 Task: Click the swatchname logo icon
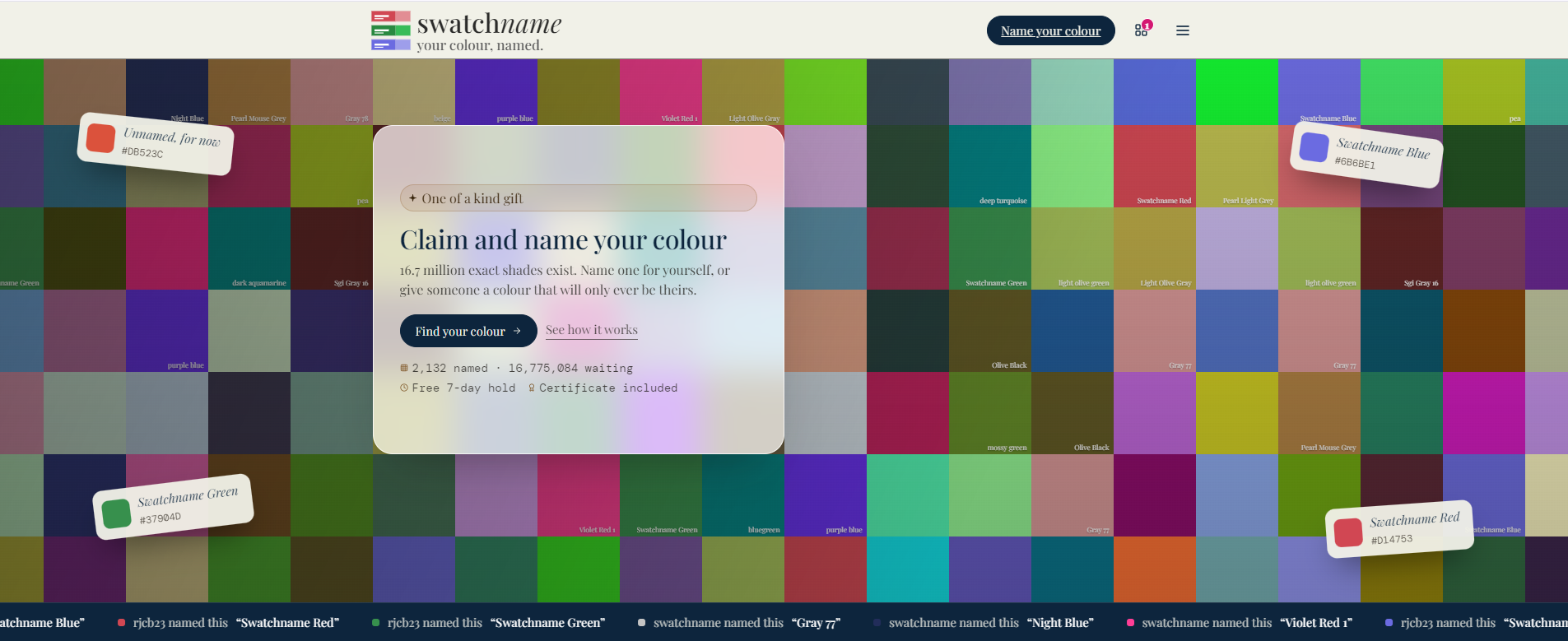(x=390, y=30)
